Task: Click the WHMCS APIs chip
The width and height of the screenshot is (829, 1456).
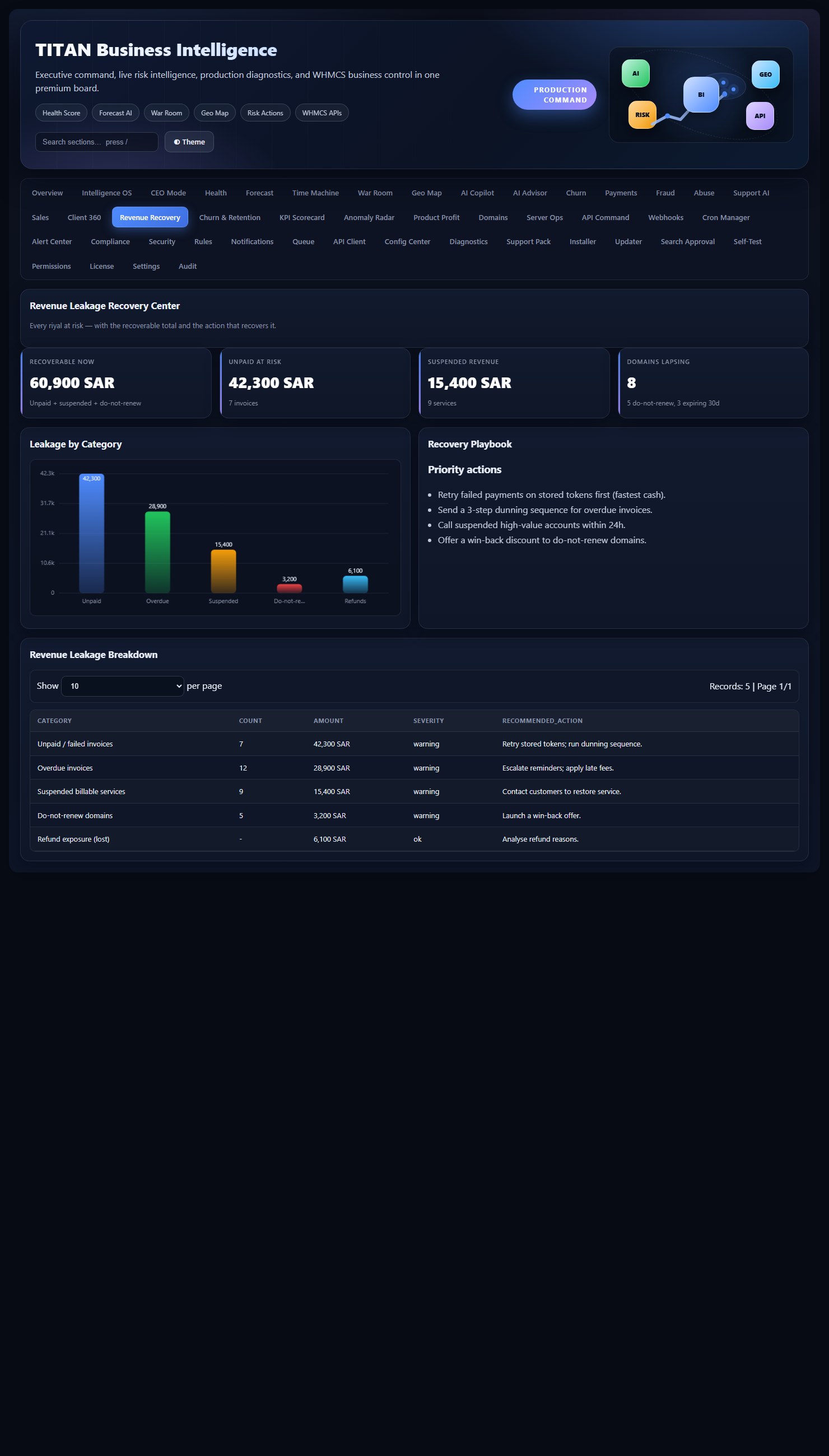Action: tap(322, 113)
